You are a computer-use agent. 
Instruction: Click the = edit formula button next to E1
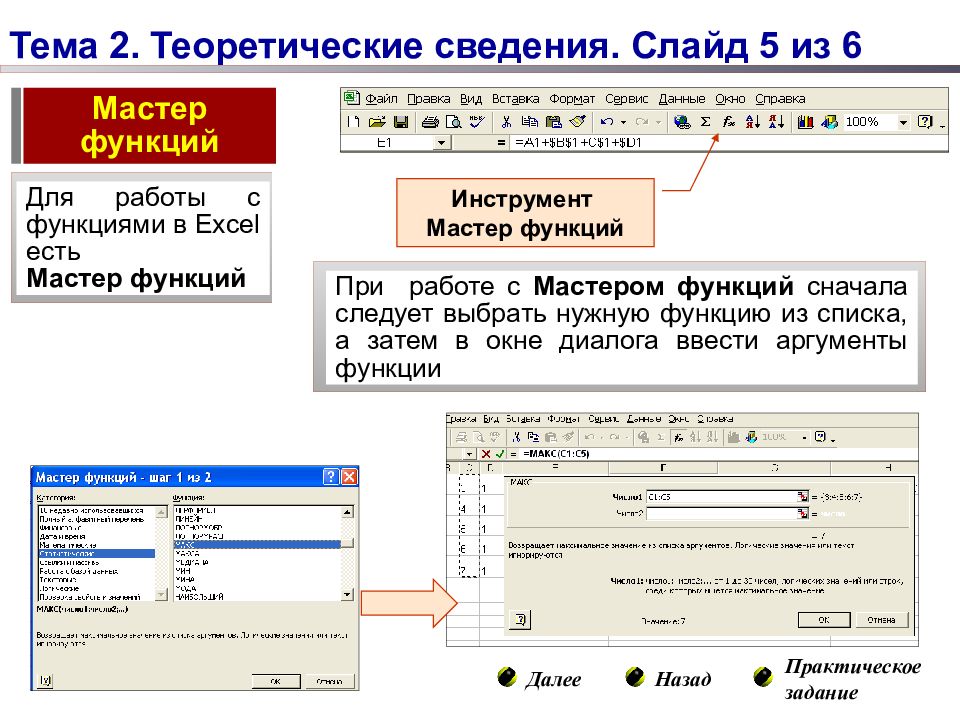click(x=501, y=143)
